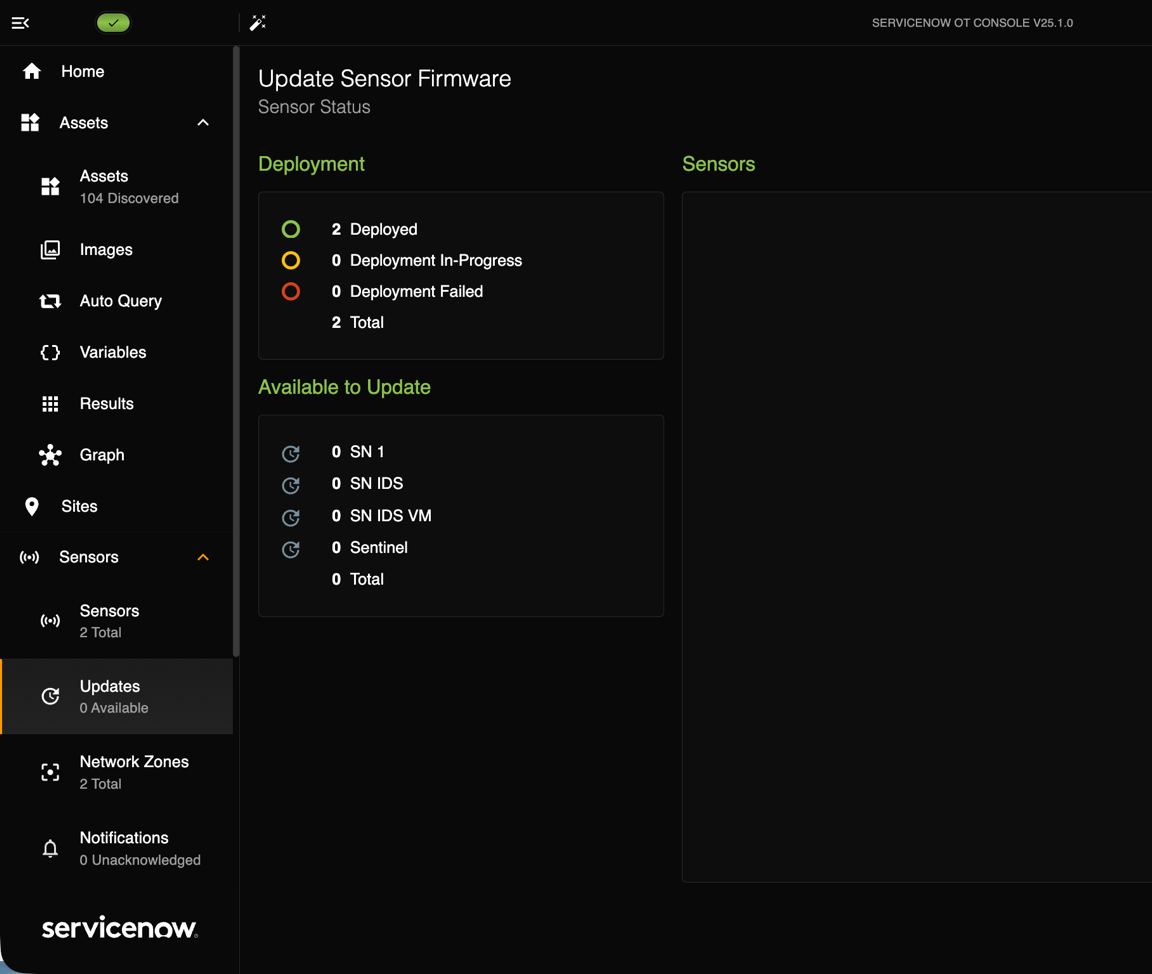Screen dimensions: 1152x974
Task: Select 'Deployment Failed' row text
Action: tap(417, 292)
